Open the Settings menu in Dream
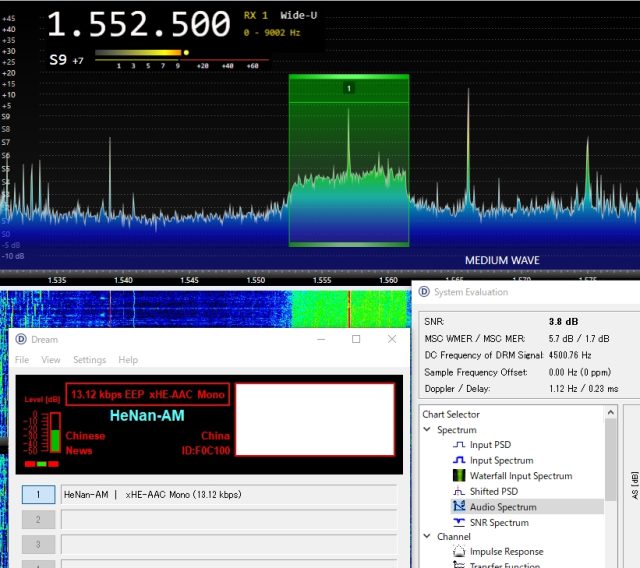Image resolution: width=640 pixels, height=568 pixels. tap(89, 360)
